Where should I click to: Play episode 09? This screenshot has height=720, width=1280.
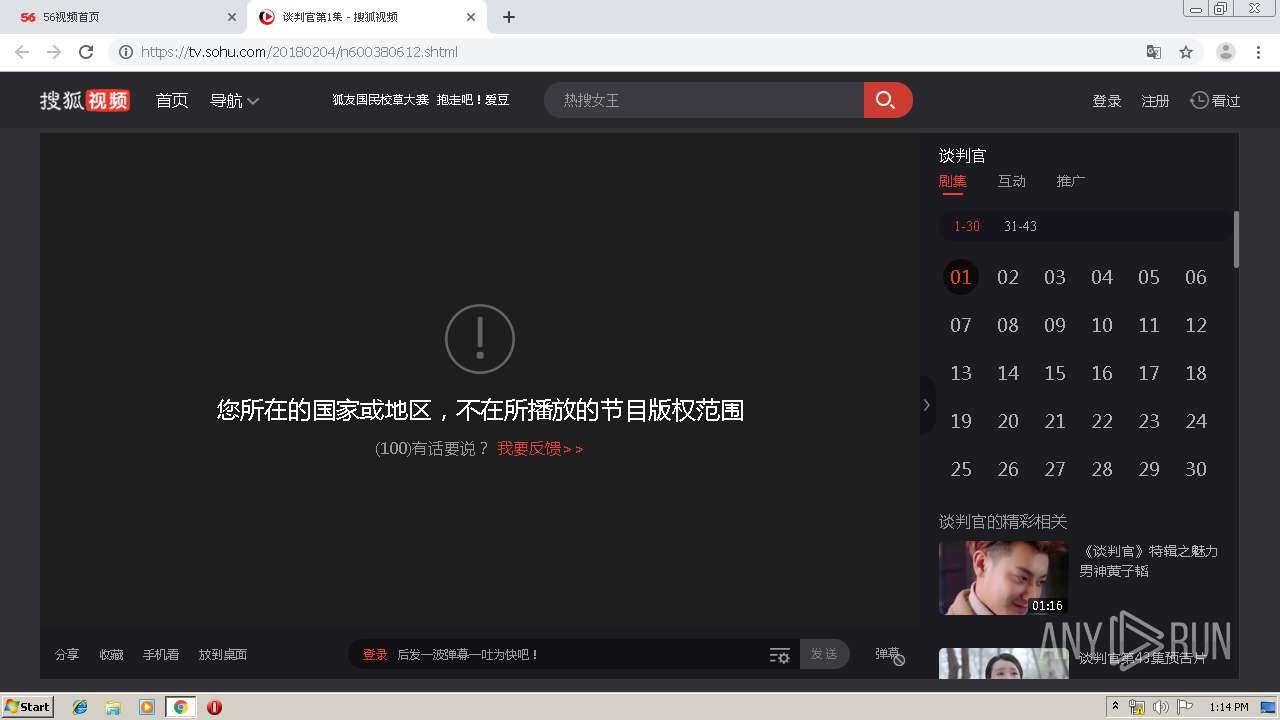click(x=1055, y=325)
